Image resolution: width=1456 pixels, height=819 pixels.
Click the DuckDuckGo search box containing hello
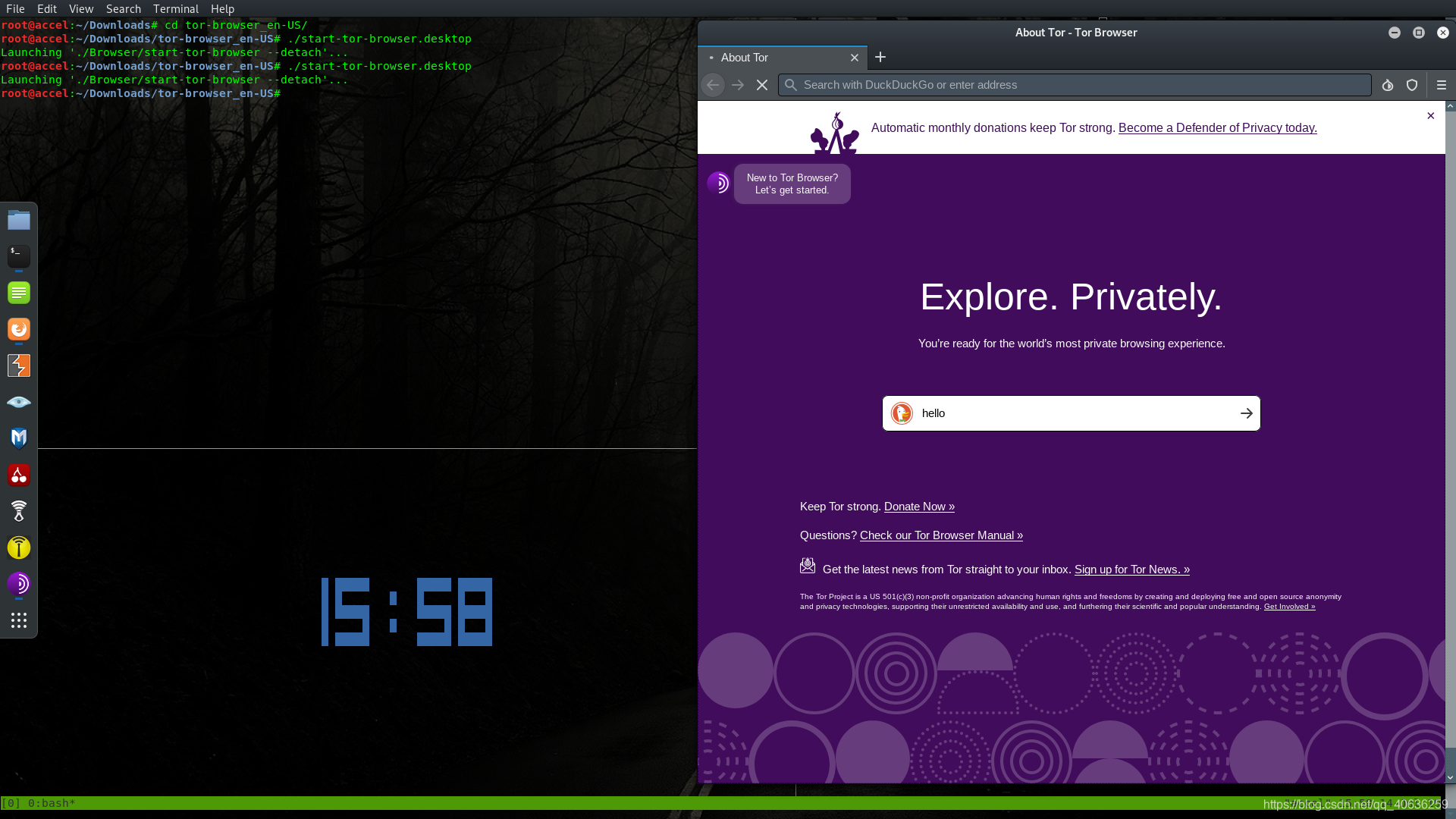coord(1071,413)
